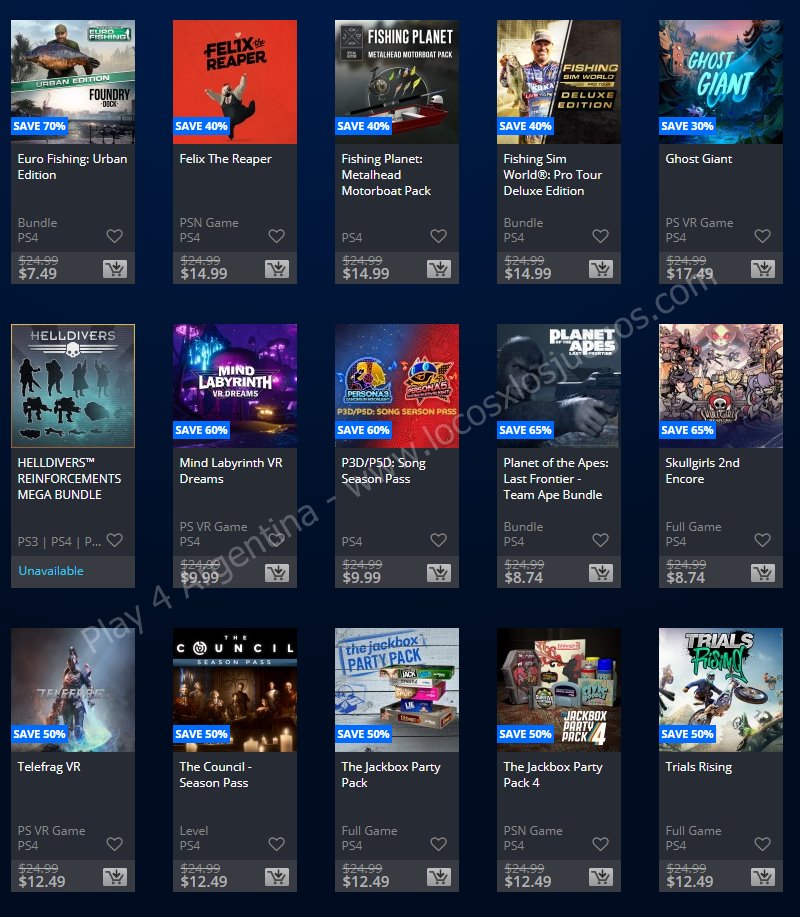Wishlist Fishing Planet Metalhead Motorboat Pack heart
Screen dimensions: 800x917
(x=439, y=236)
